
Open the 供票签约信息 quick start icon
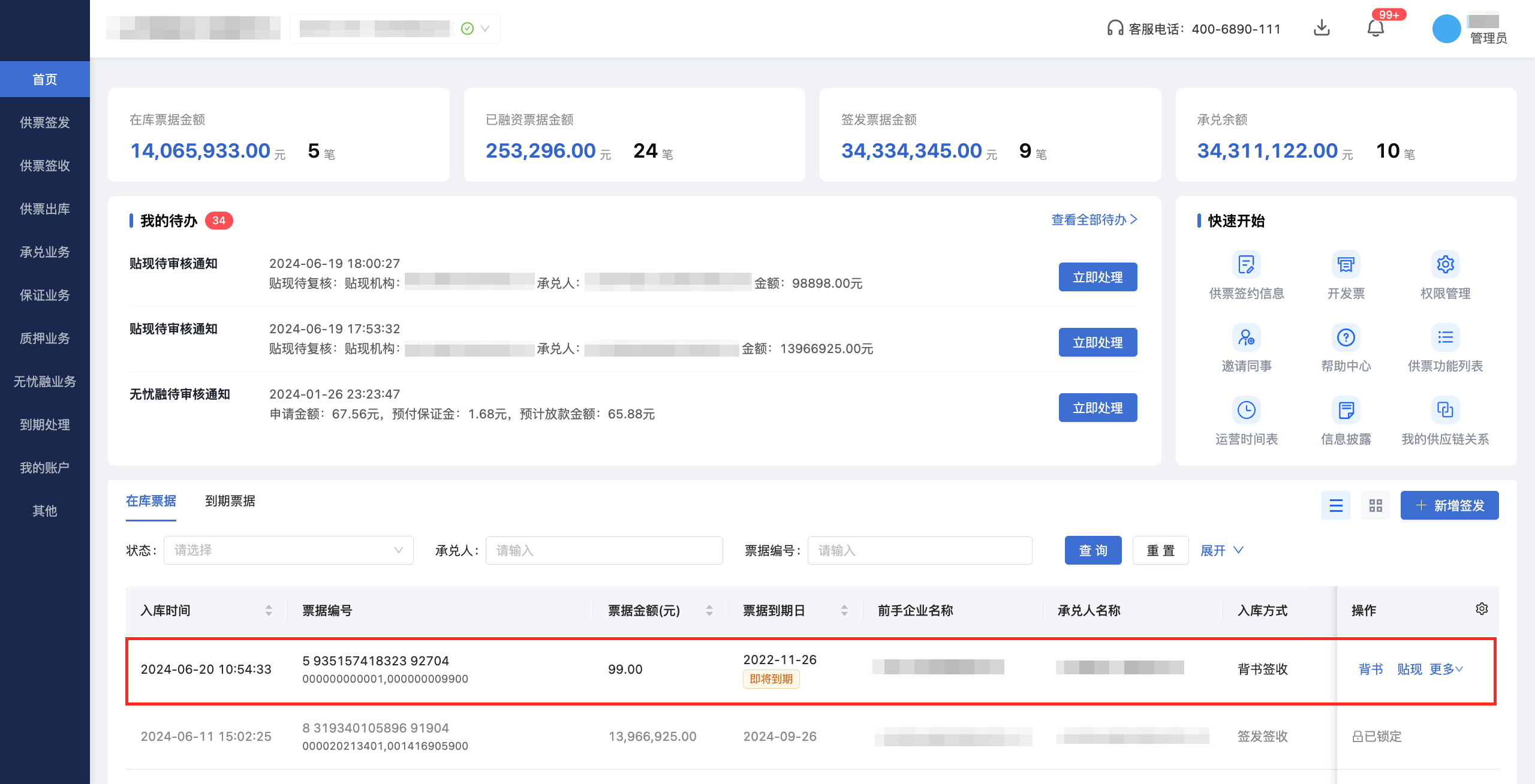(x=1246, y=265)
